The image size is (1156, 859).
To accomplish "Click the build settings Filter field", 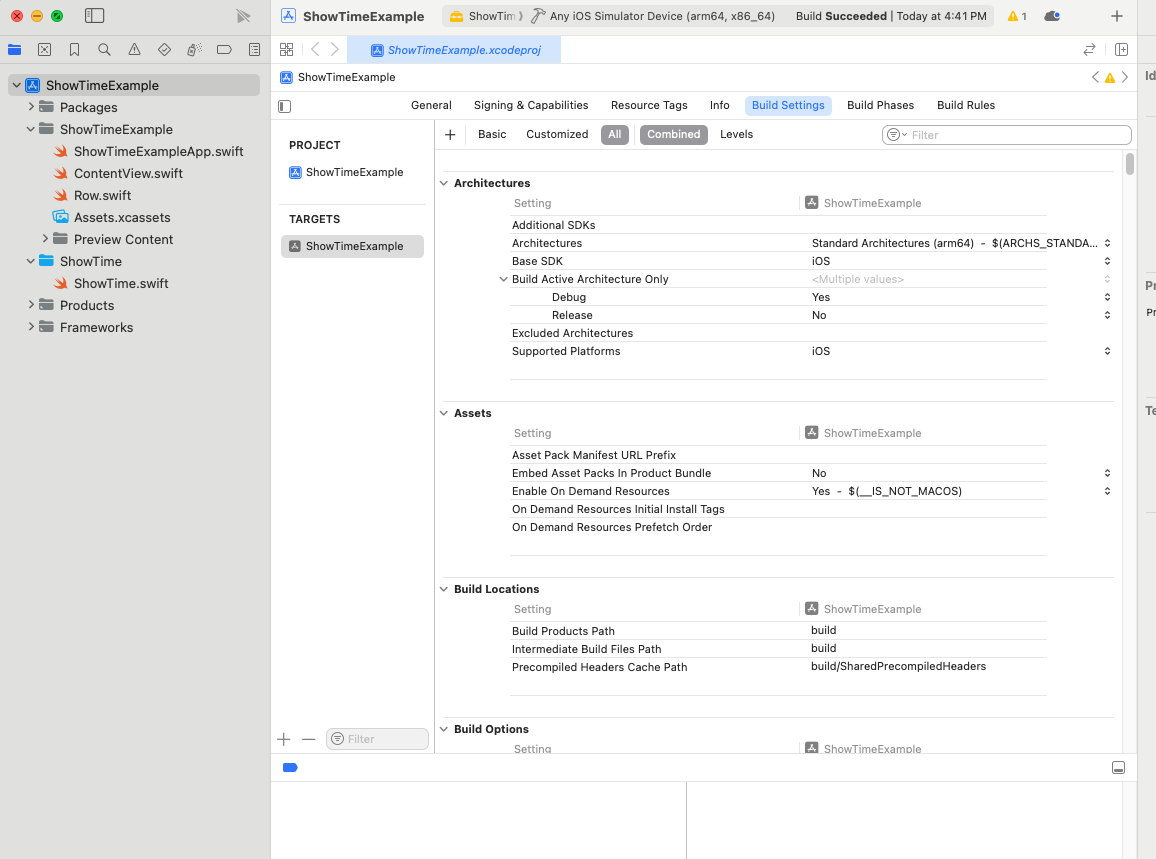I will point(1006,135).
